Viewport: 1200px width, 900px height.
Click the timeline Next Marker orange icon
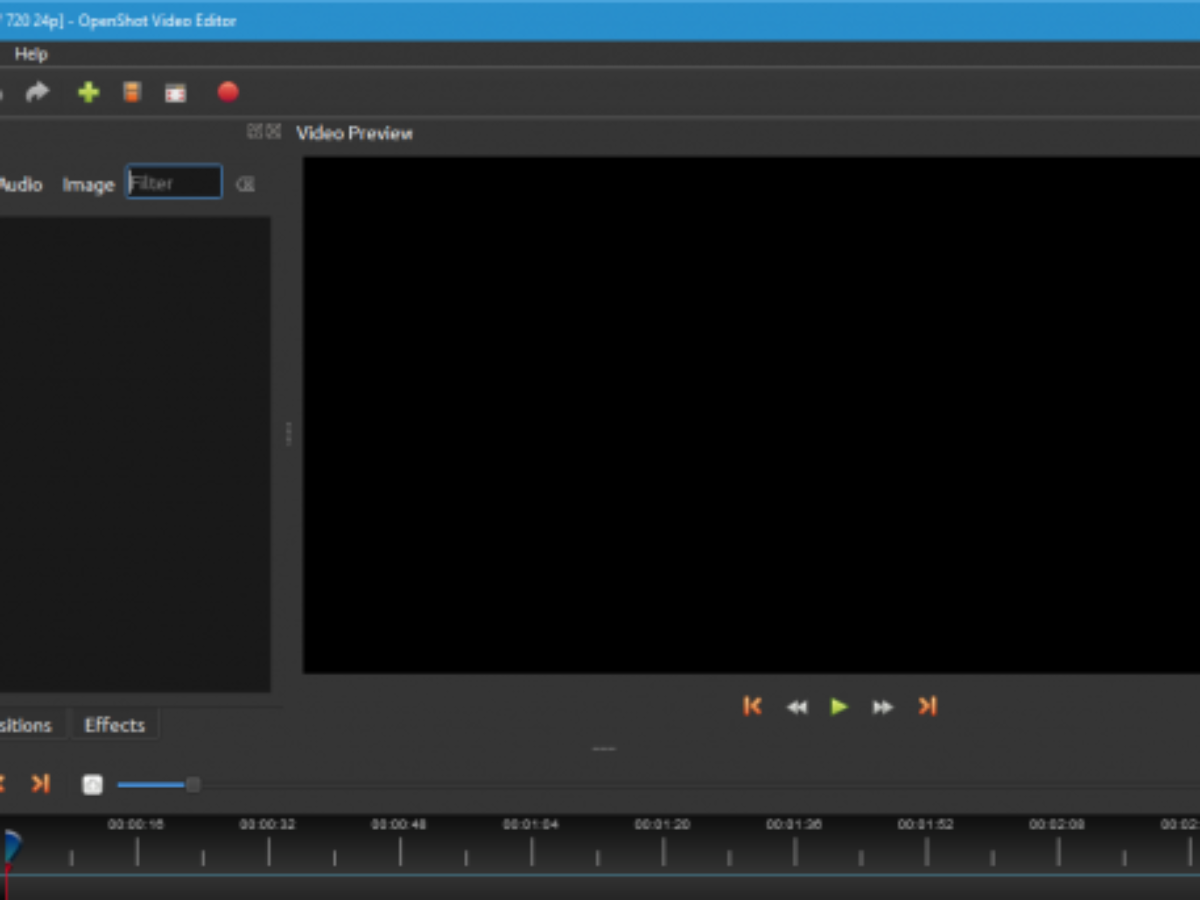point(40,784)
